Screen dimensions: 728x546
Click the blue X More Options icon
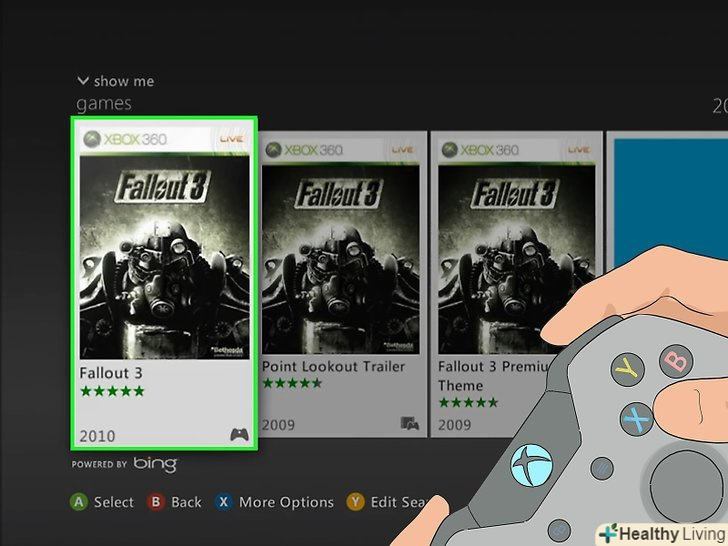[223, 502]
